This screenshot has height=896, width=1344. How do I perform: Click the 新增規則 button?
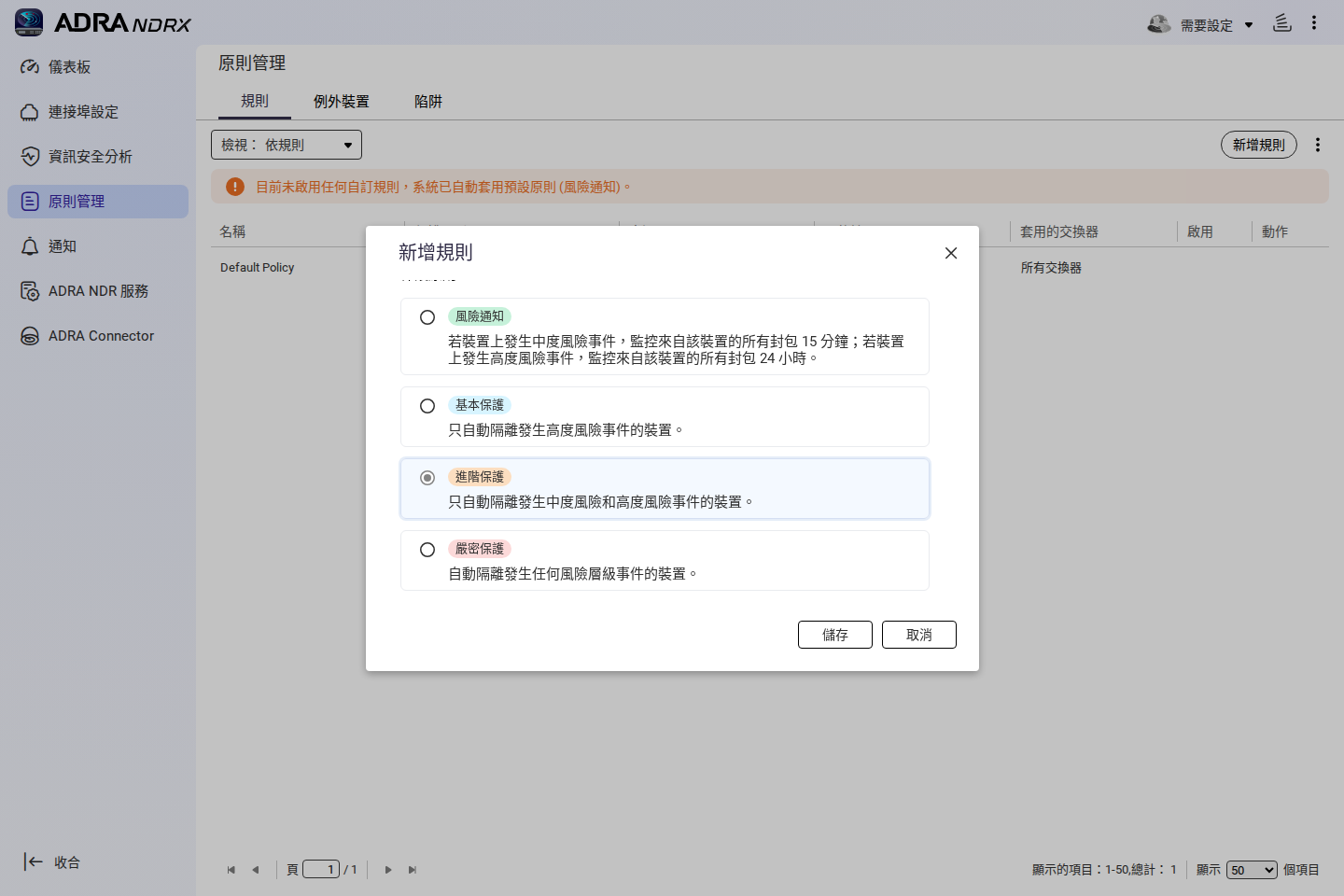[x=1259, y=145]
